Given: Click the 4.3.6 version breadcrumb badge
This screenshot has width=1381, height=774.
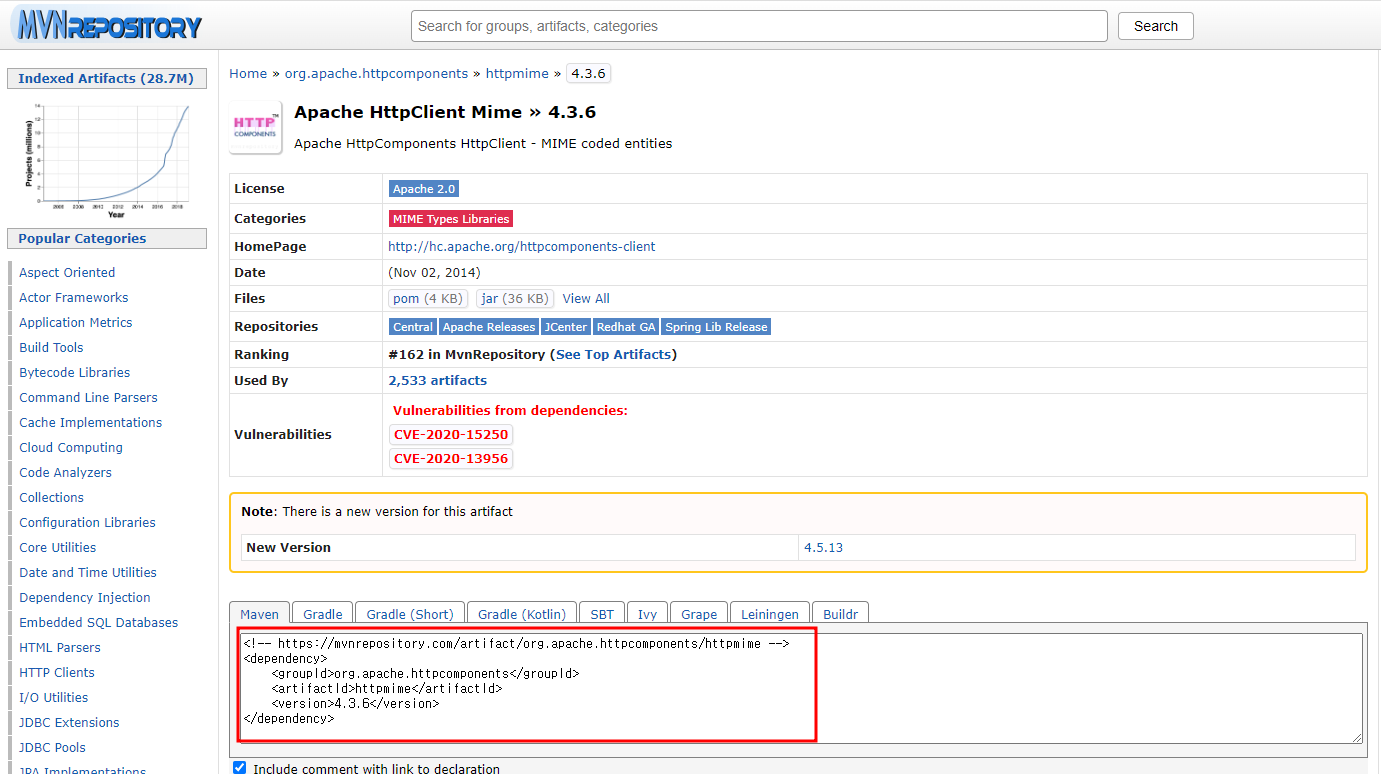Looking at the screenshot, I should (588, 74).
